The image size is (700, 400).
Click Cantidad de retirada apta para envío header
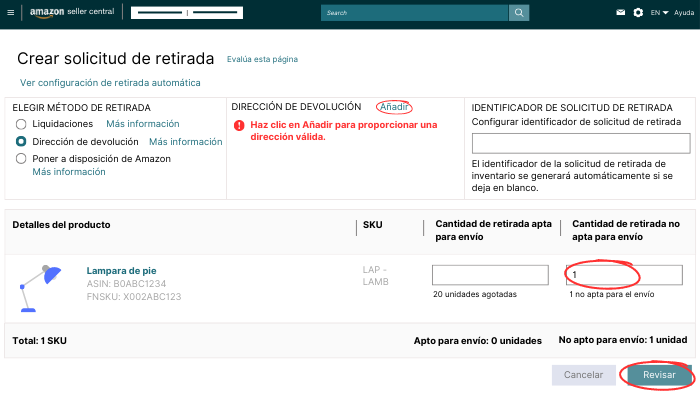(493, 230)
